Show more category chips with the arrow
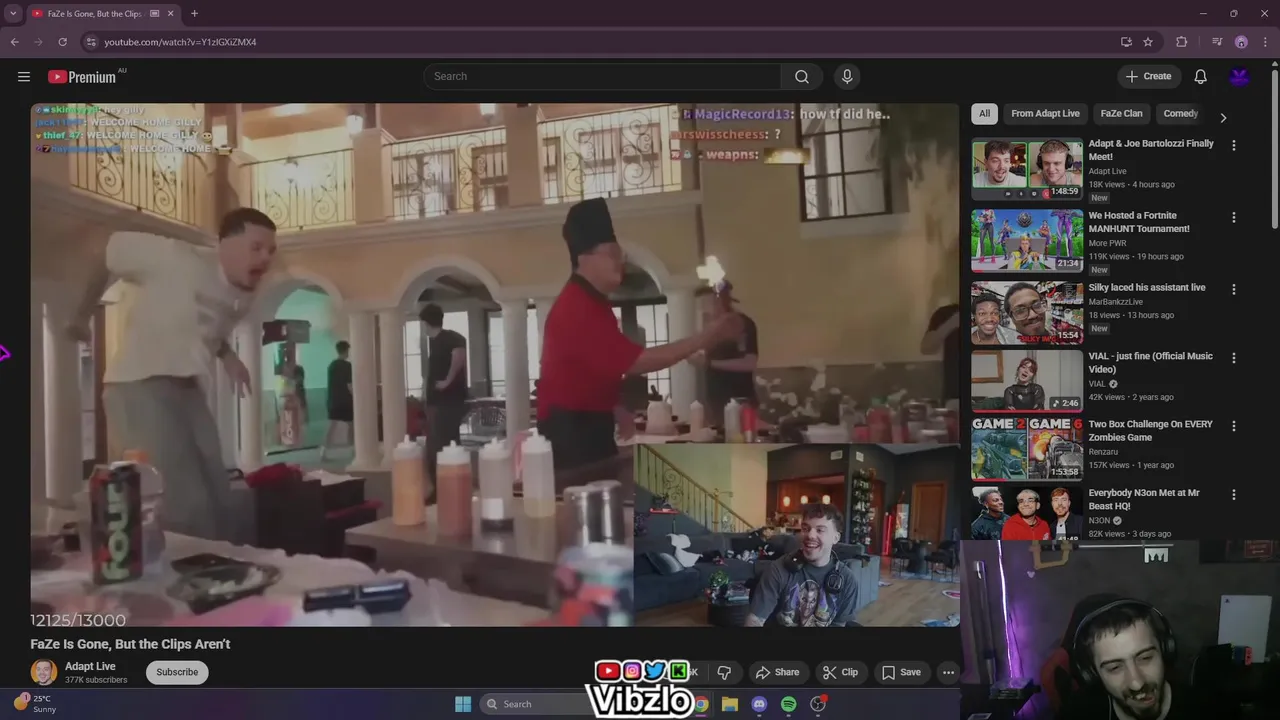1280x720 pixels. point(1223,117)
